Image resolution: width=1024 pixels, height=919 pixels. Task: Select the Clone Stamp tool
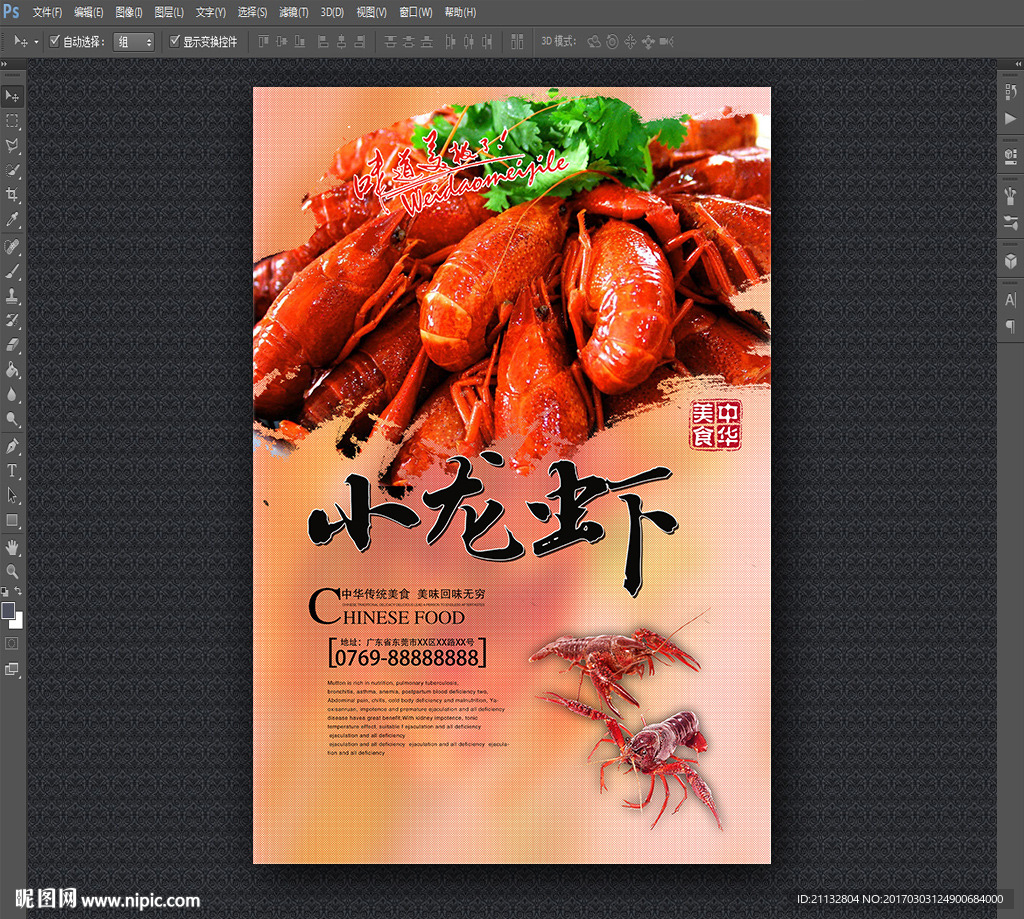click(12, 296)
